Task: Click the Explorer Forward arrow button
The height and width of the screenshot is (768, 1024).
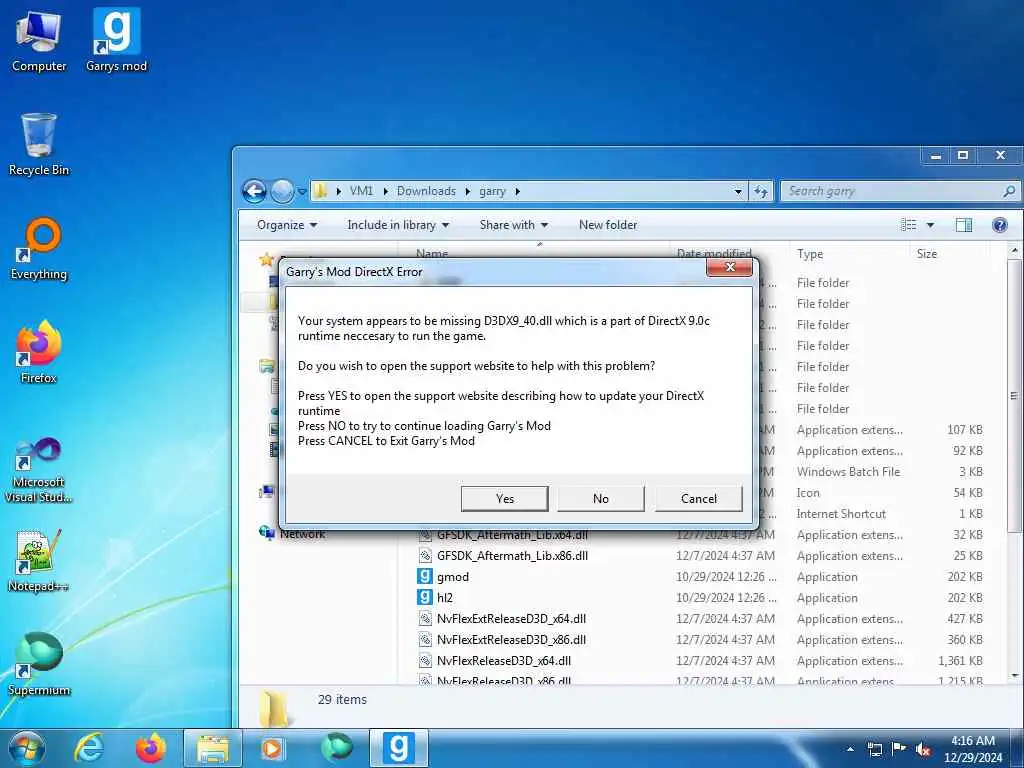Action: coord(282,191)
